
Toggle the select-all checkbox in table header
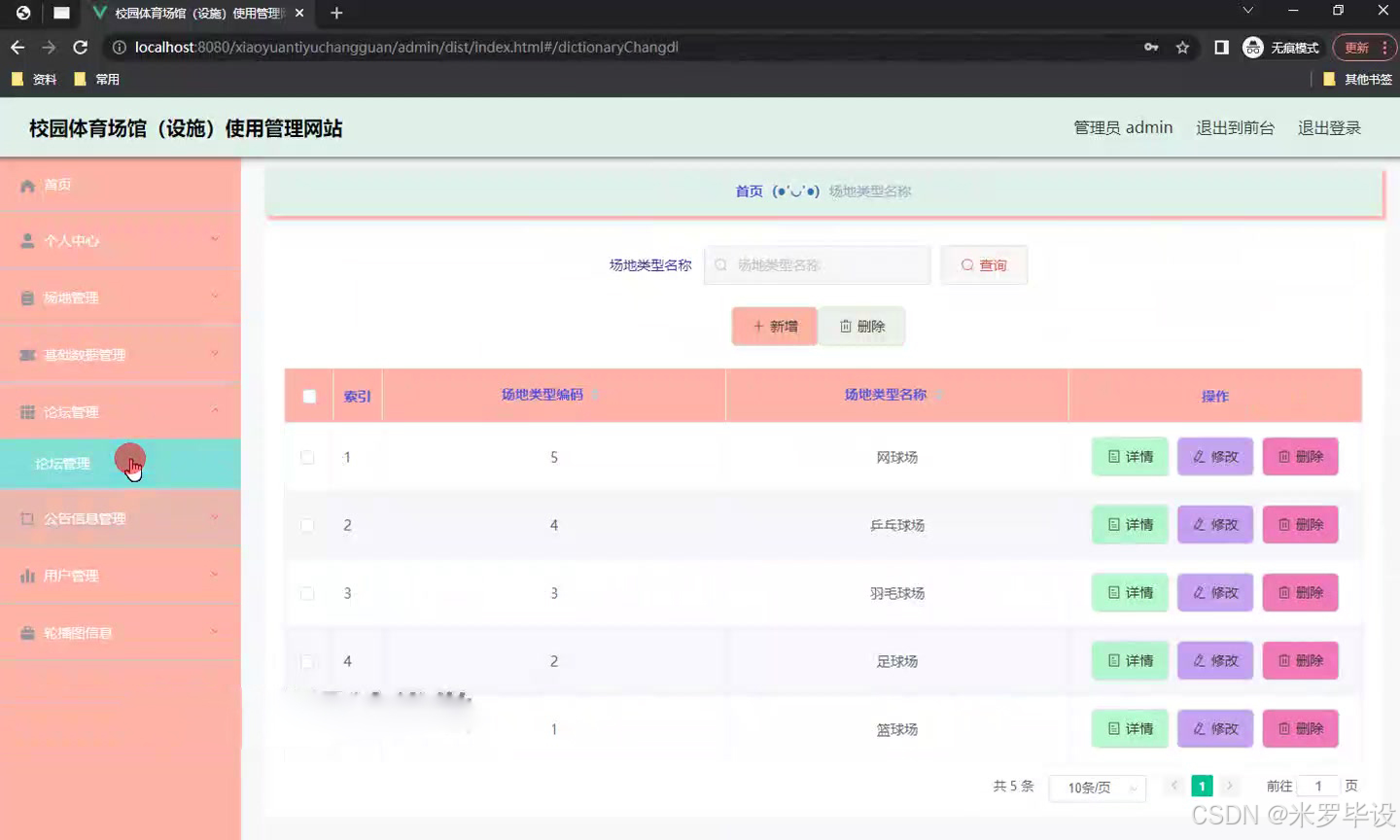[309, 396]
